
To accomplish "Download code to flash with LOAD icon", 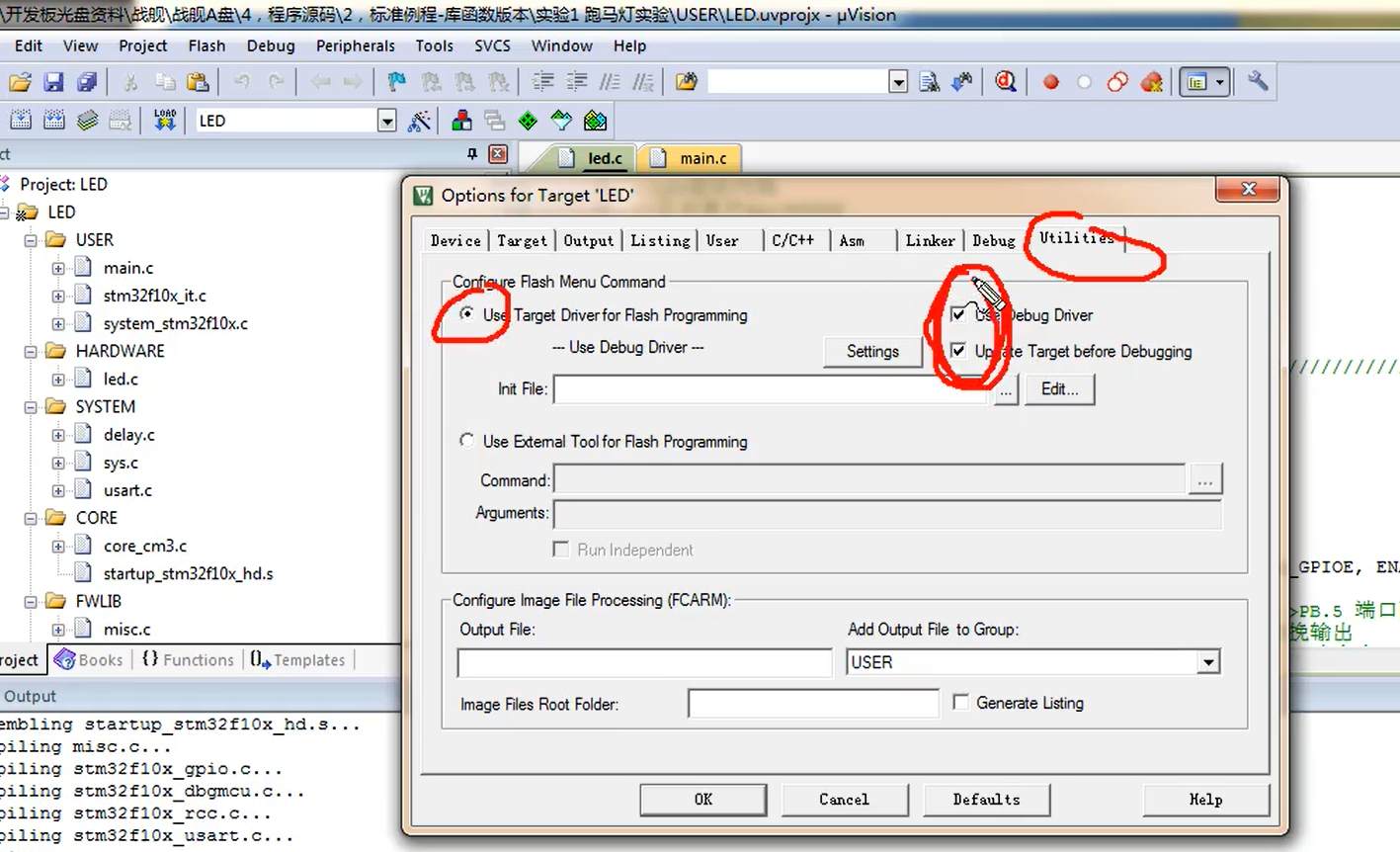I will coord(165,121).
